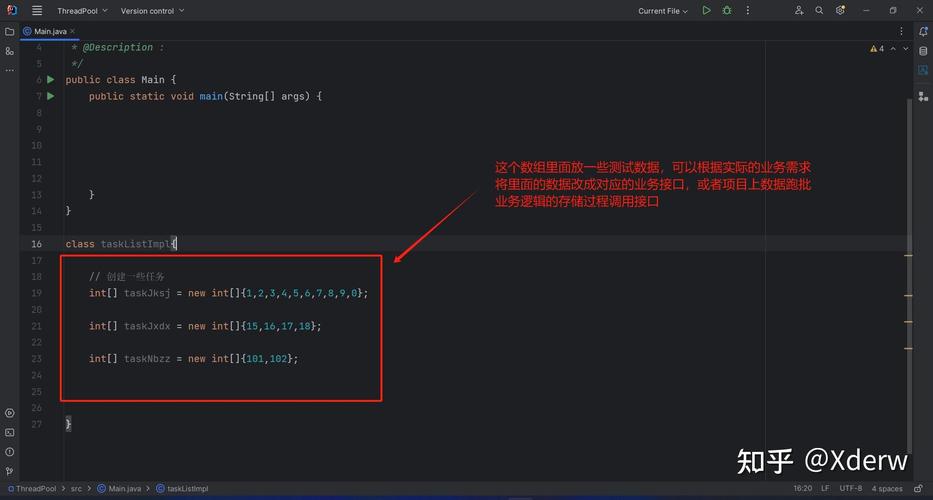The width and height of the screenshot is (933, 500).
Task: Open more run actions menu
Action: click(x=748, y=10)
